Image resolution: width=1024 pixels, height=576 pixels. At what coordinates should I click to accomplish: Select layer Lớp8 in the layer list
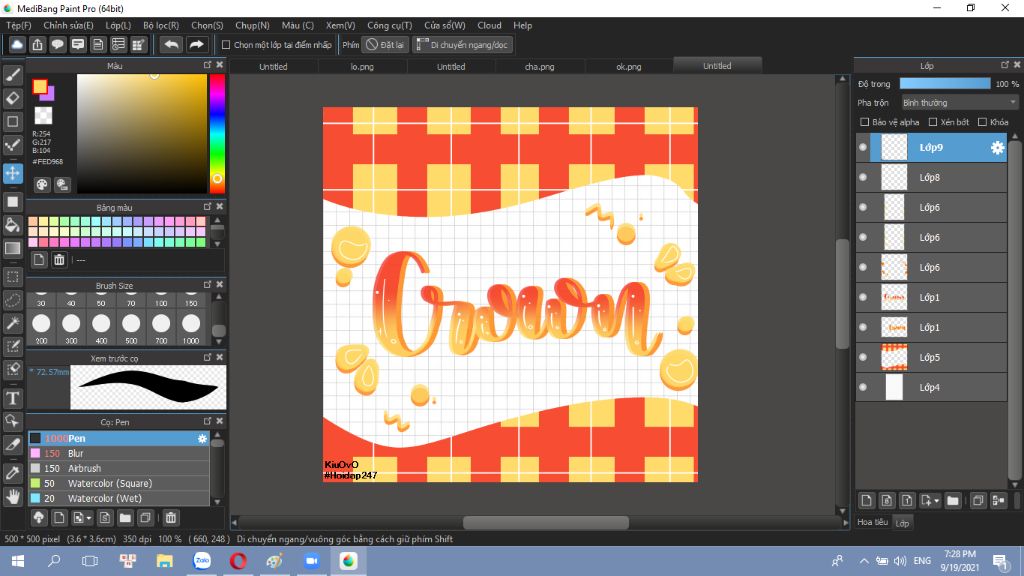tap(931, 178)
